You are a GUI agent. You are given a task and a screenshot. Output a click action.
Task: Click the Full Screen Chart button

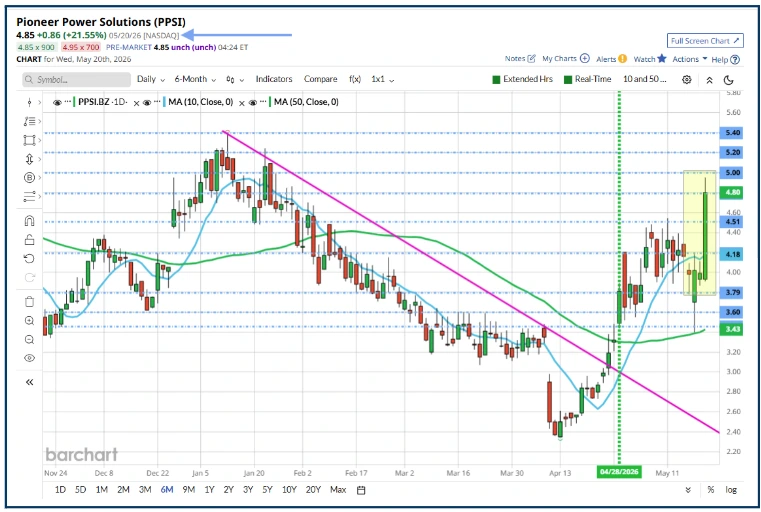click(705, 41)
